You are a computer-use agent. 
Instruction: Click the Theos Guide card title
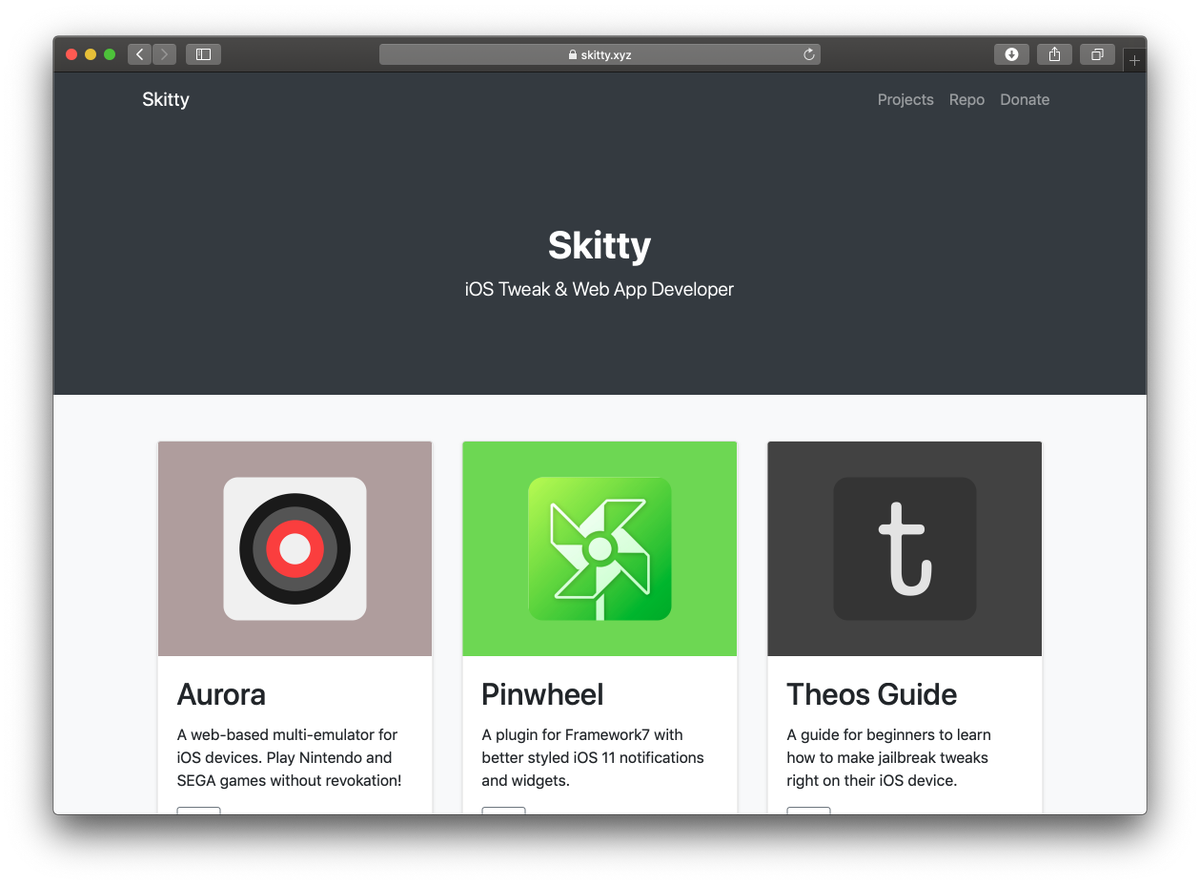(x=872, y=694)
